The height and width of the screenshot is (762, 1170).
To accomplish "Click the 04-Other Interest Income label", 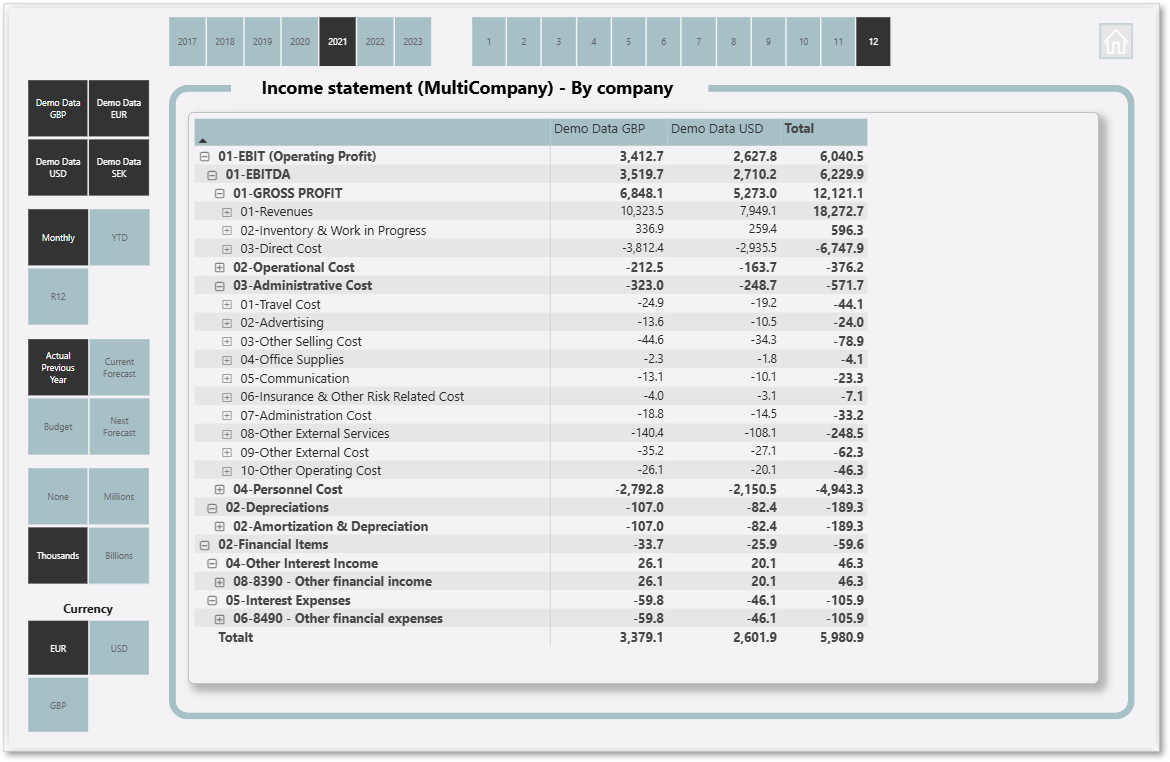I will click(301, 563).
